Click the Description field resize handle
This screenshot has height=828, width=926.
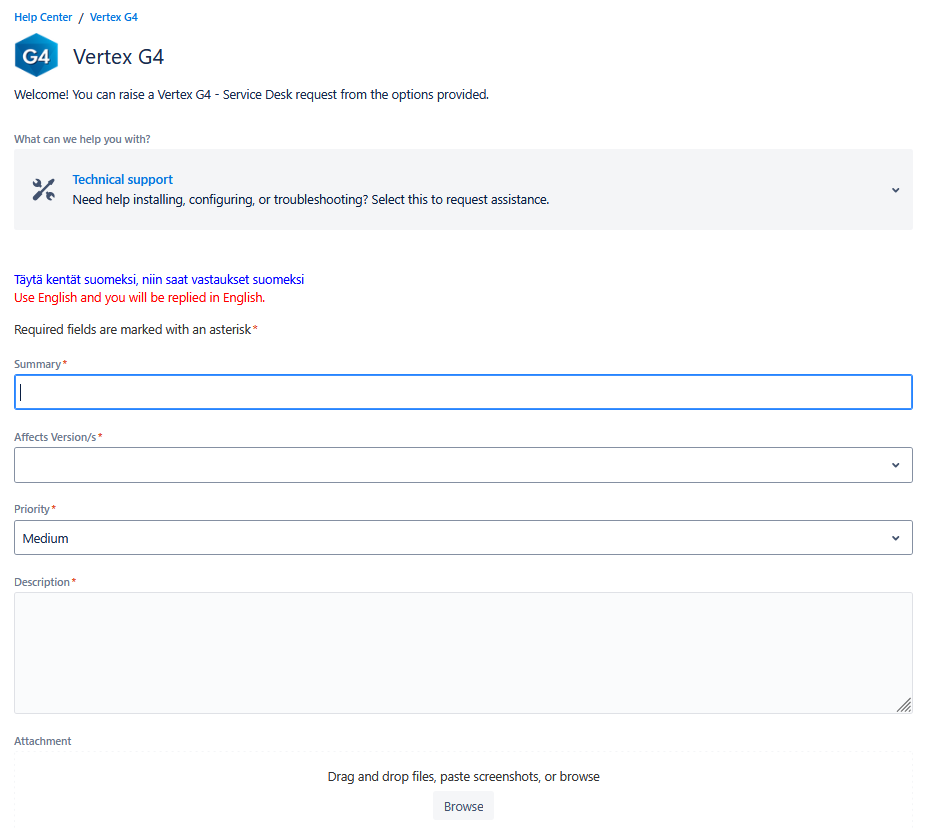coord(903,704)
